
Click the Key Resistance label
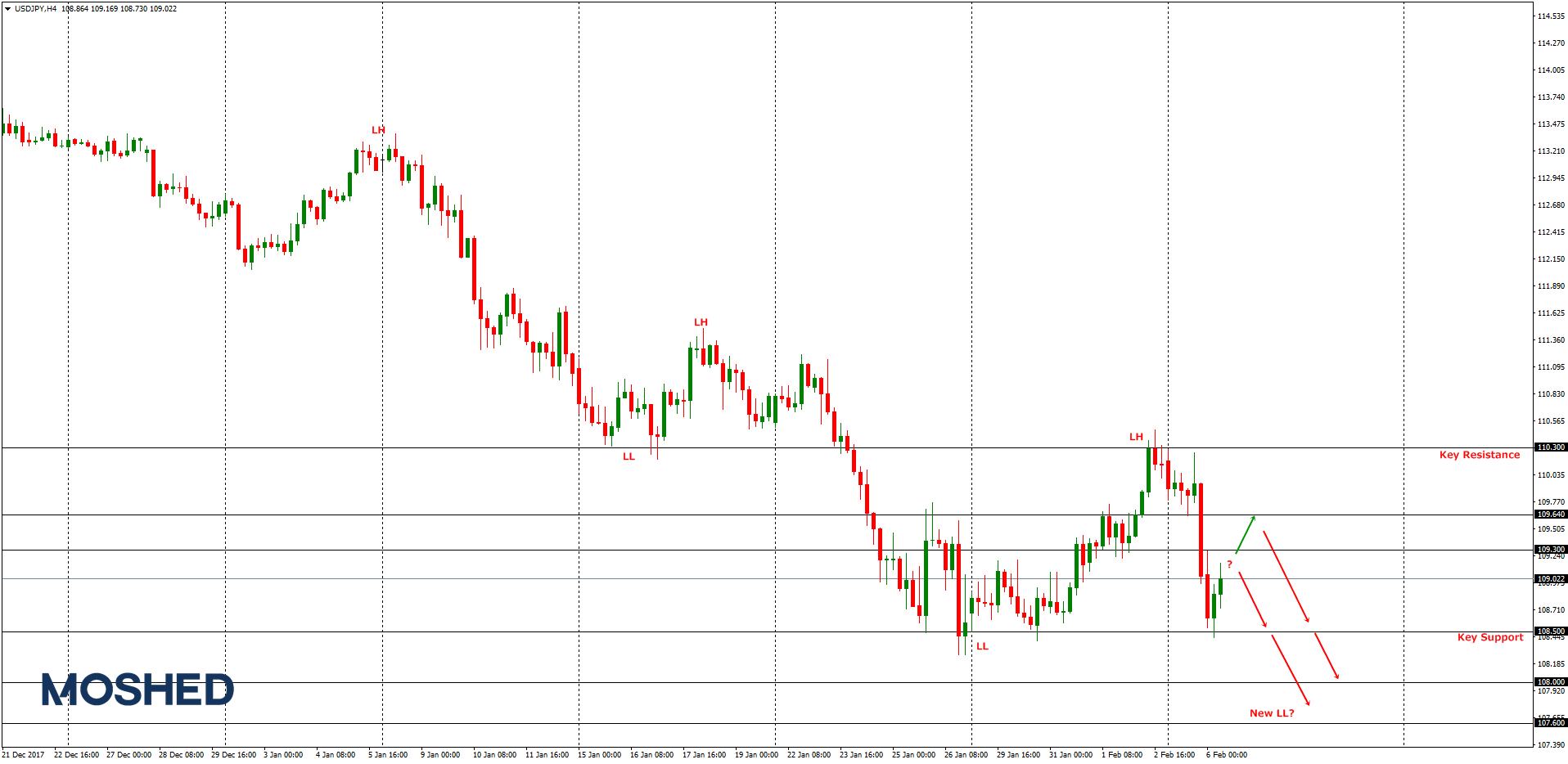1478,455
